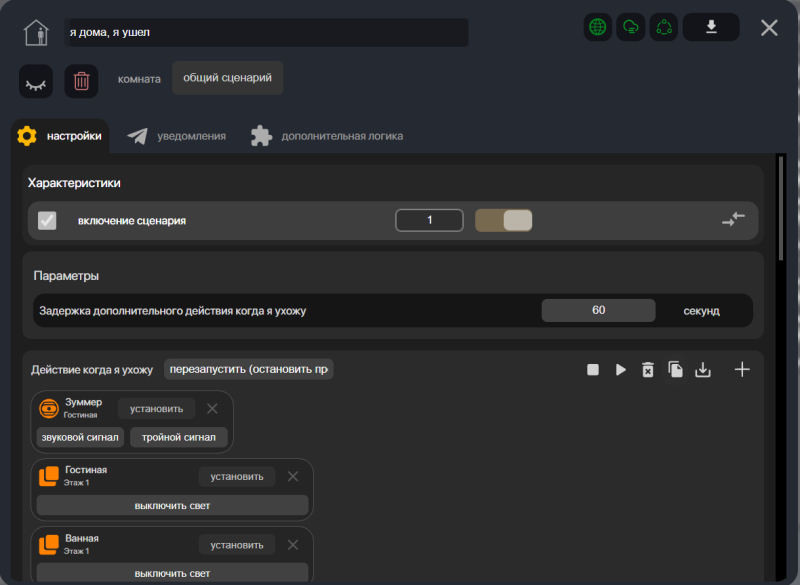
Task: Click the scenario name field 'я дома, я ушел'
Action: (266, 33)
